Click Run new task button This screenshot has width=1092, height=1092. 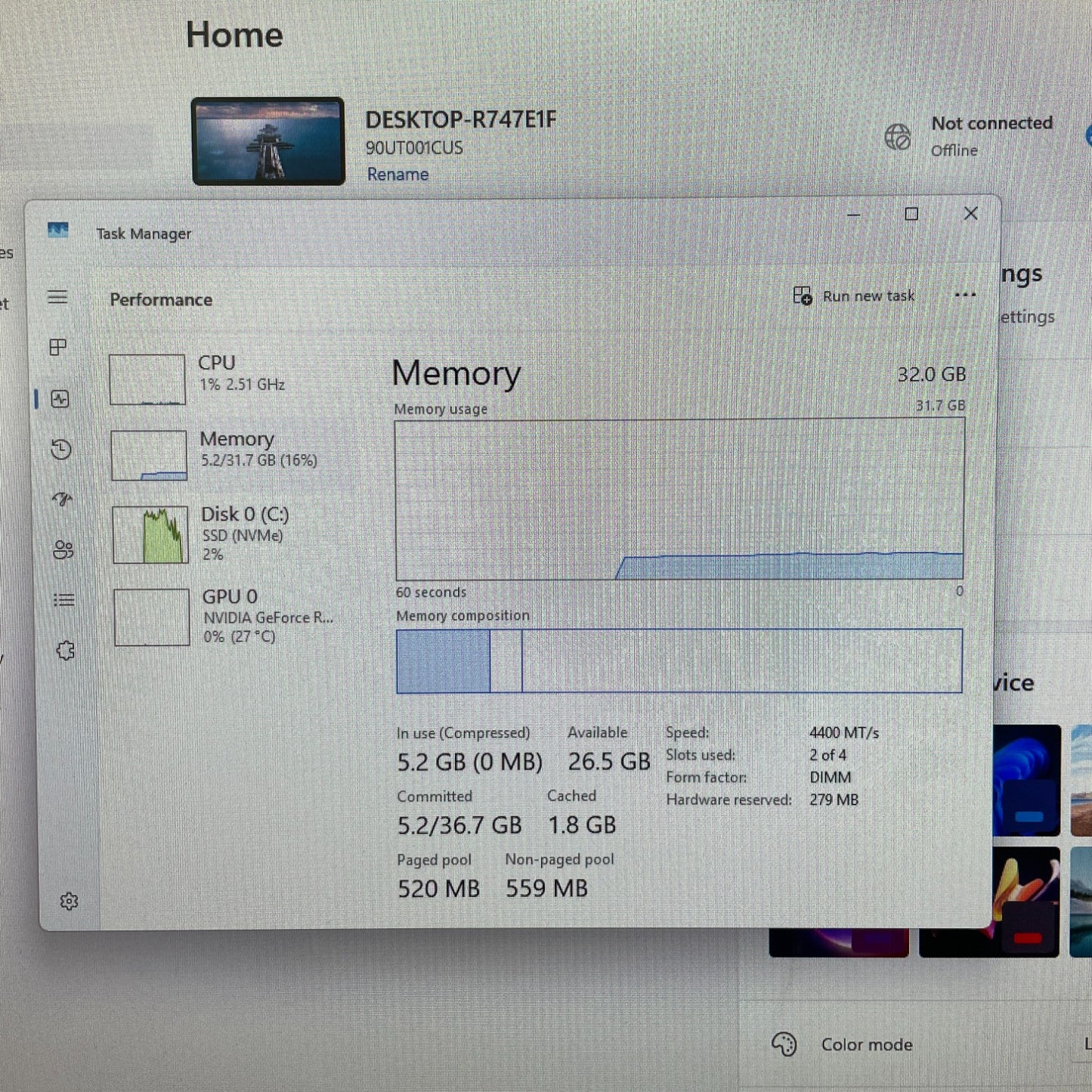pos(854,296)
